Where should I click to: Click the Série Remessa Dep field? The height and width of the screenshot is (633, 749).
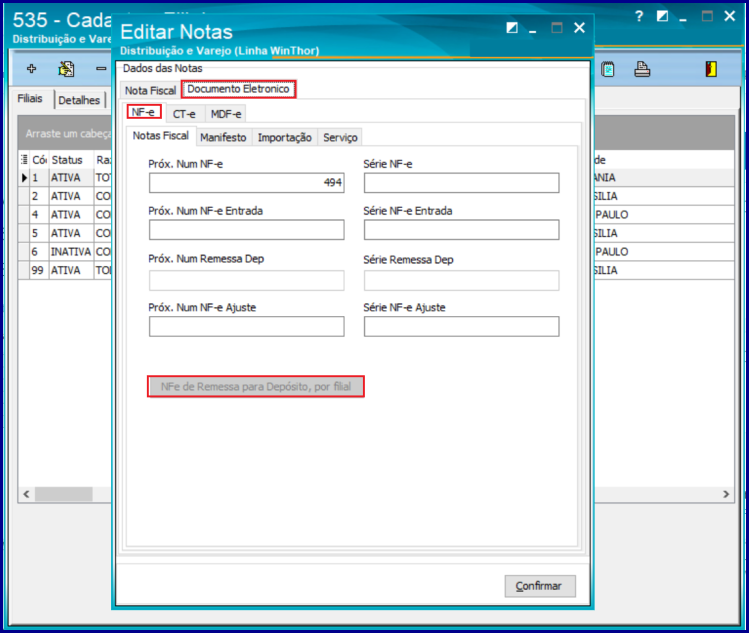461,280
